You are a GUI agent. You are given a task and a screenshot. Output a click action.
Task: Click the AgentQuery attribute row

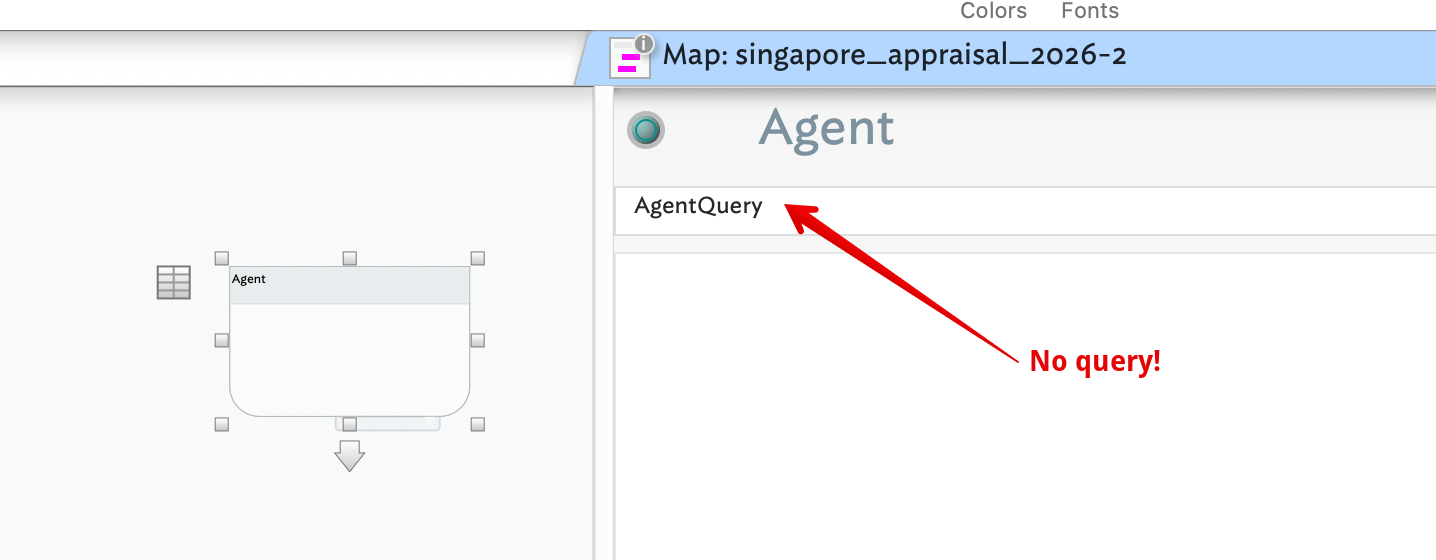(698, 207)
